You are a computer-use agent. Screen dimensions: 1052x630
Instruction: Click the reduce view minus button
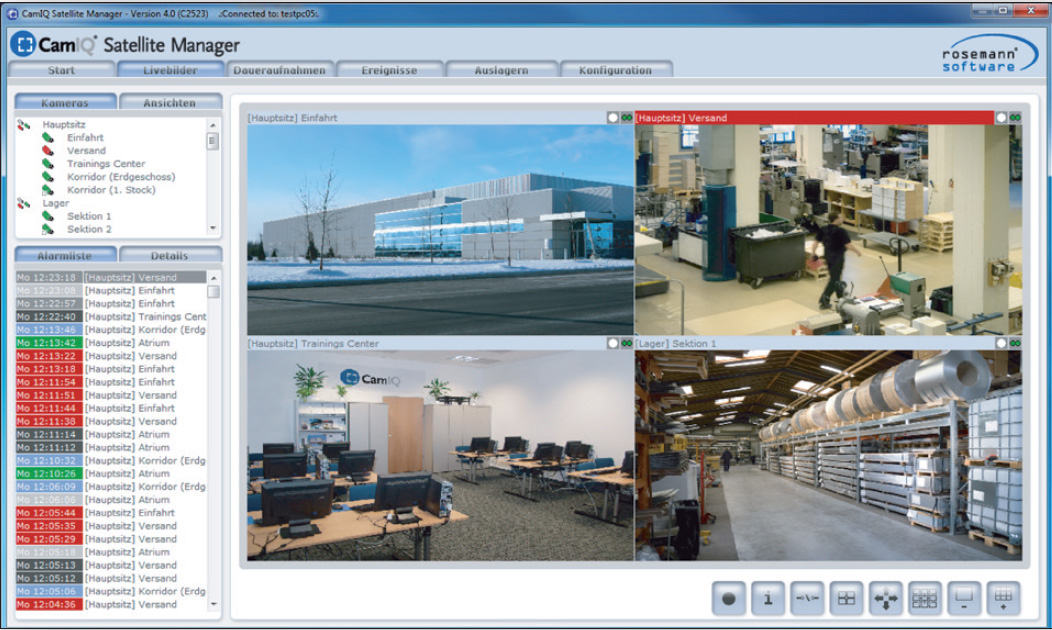[x=964, y=598]
